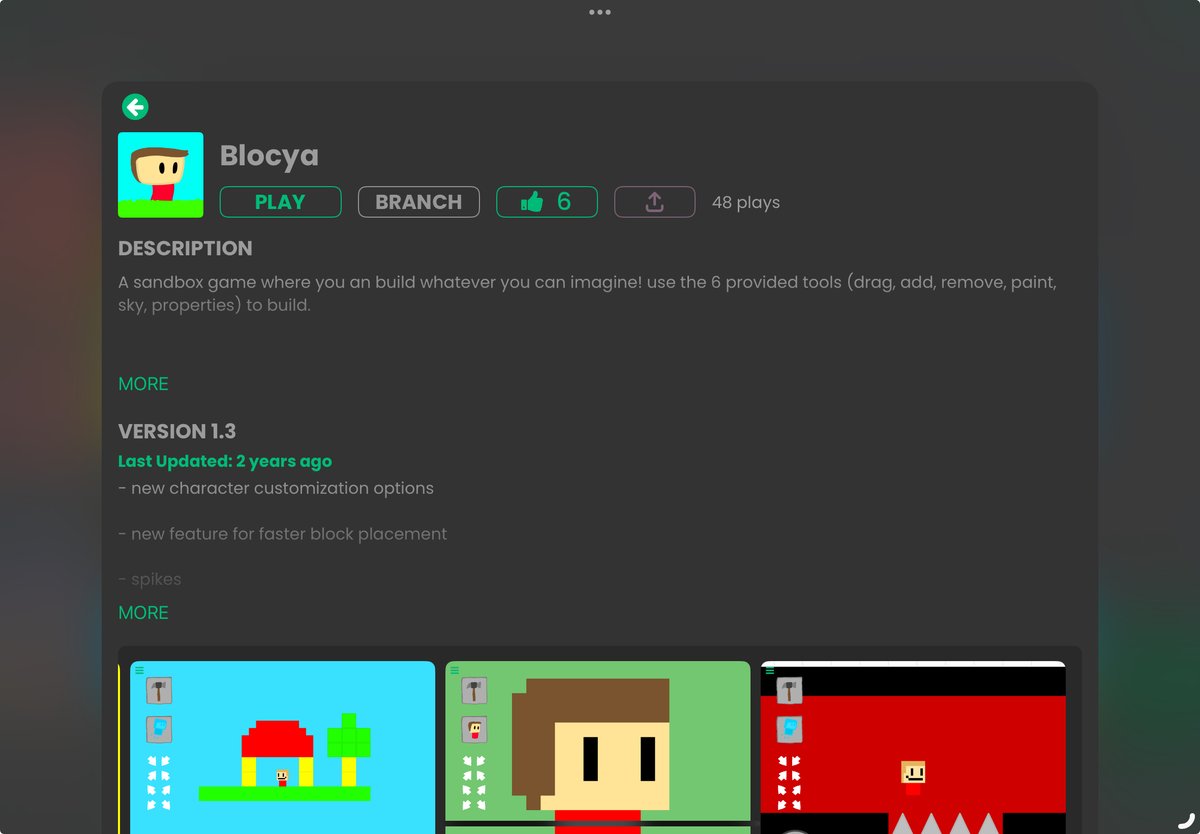
Task: Select the Blocya game avatar icon
Action: [x=160, y=173]
